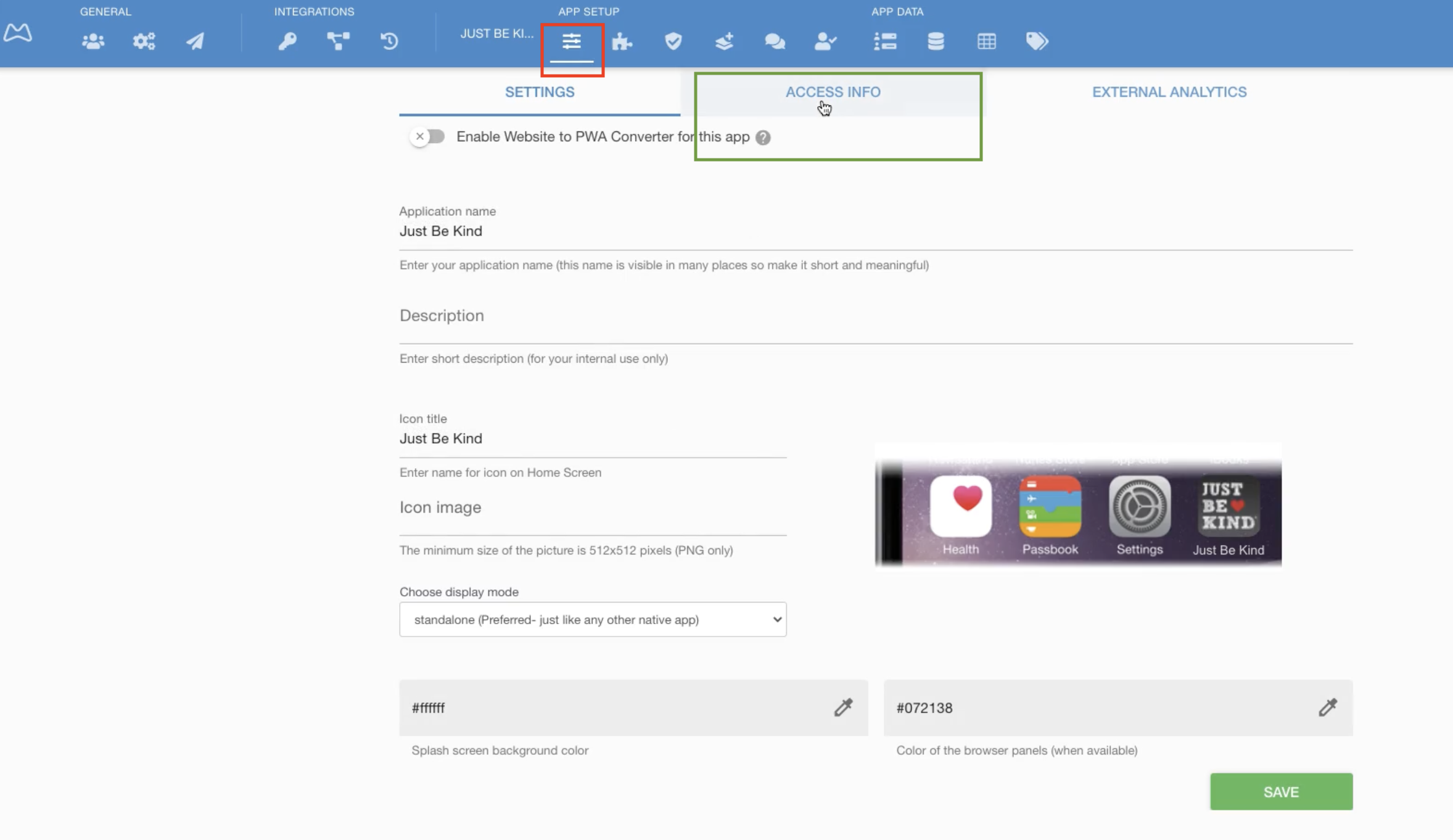
Task: Open the layers plus icon
Action: pos(724,41)
